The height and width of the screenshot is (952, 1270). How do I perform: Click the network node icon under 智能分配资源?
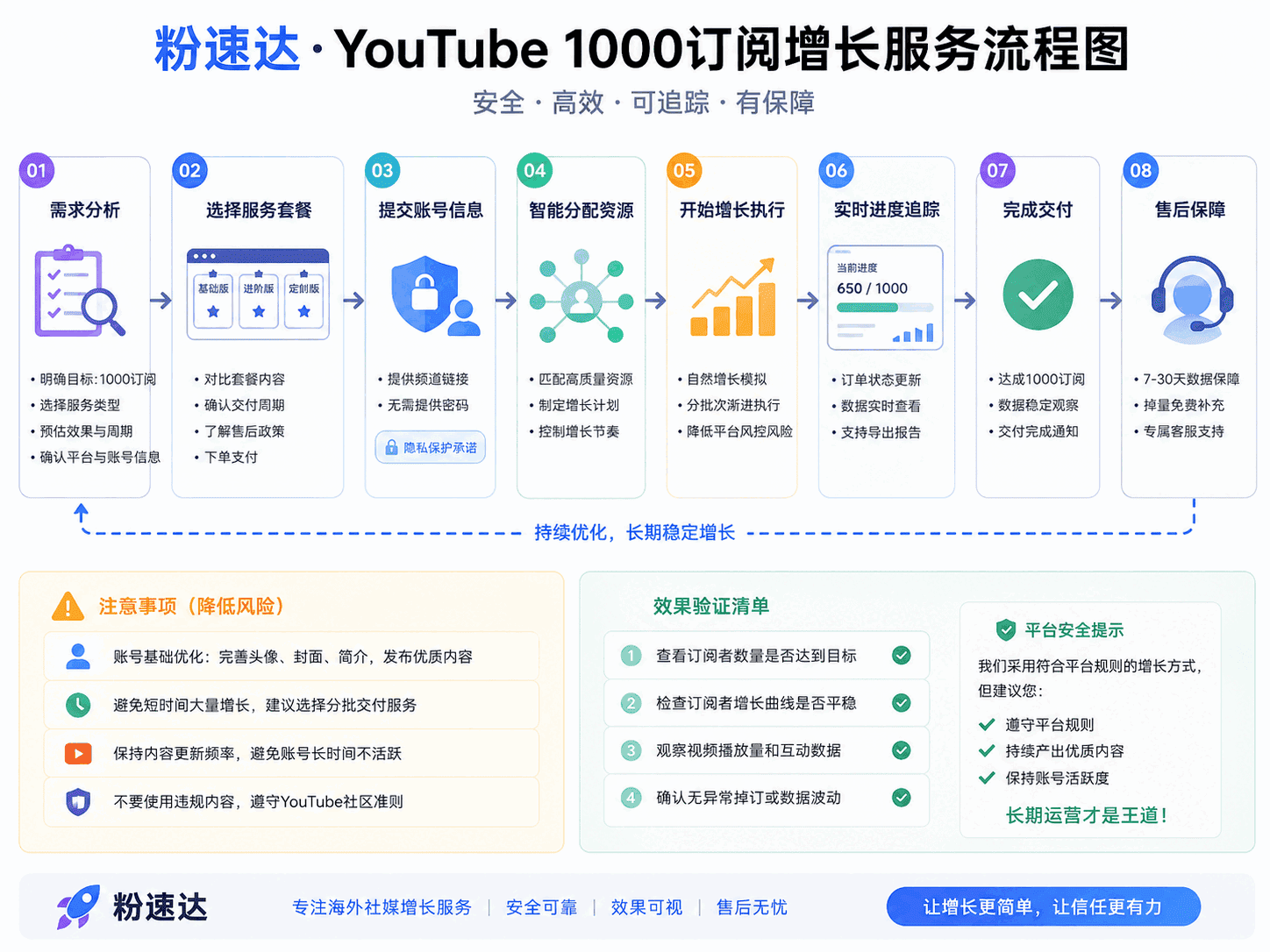tap(581, 296)
